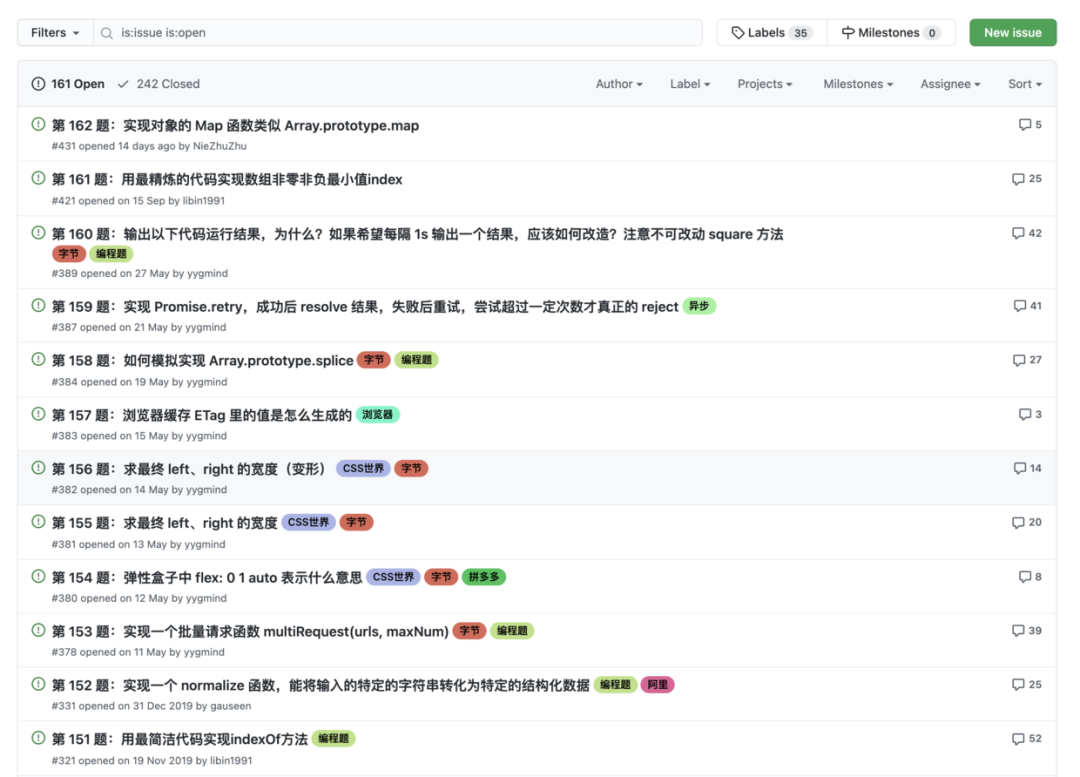Click the comment bubble showing 42

point(1019,233)
